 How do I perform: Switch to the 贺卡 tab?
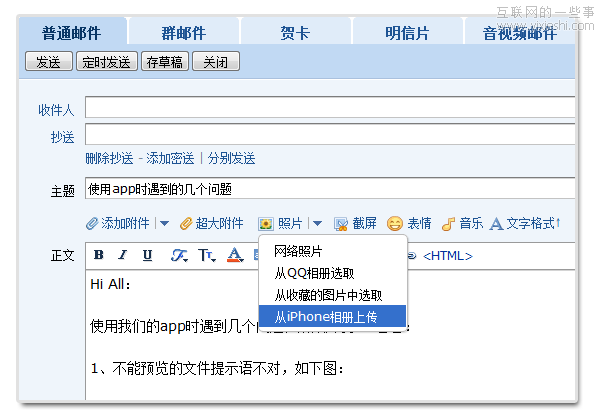295,33
